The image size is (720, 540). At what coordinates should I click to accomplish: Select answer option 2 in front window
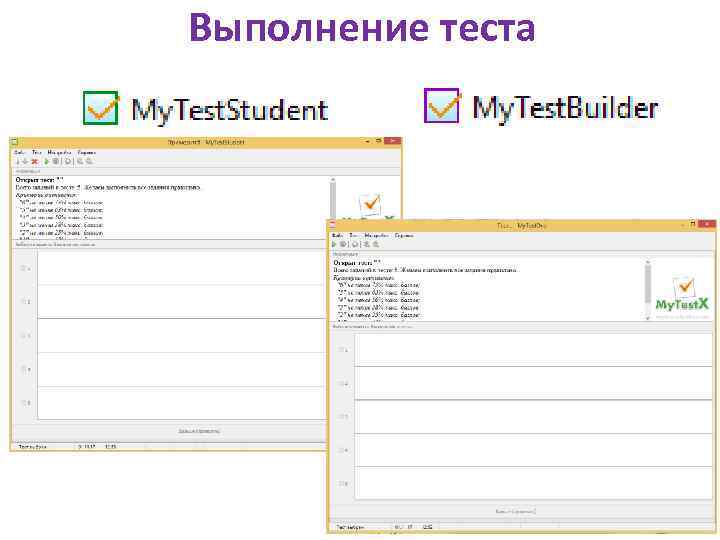(343, 383)
